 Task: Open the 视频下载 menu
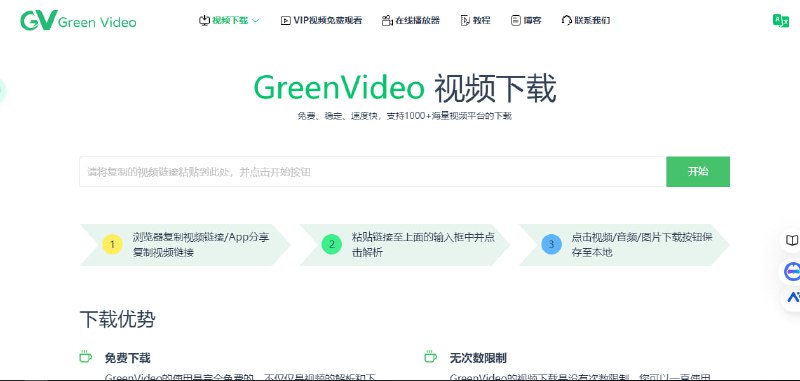[x=229, y=20]
